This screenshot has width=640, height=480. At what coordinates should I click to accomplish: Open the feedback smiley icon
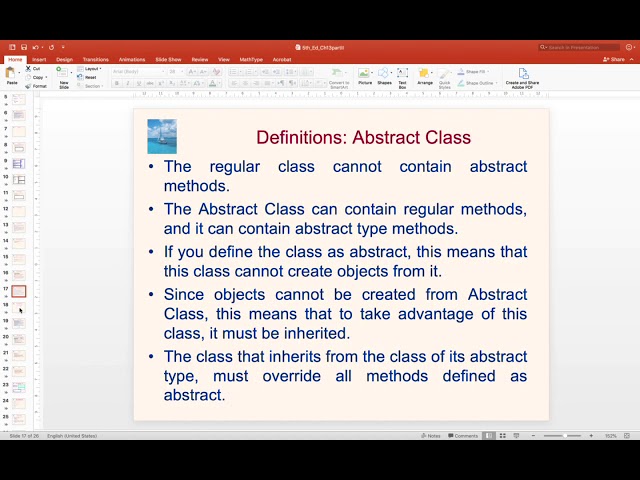pyautogui.click(x=629, y=47)
